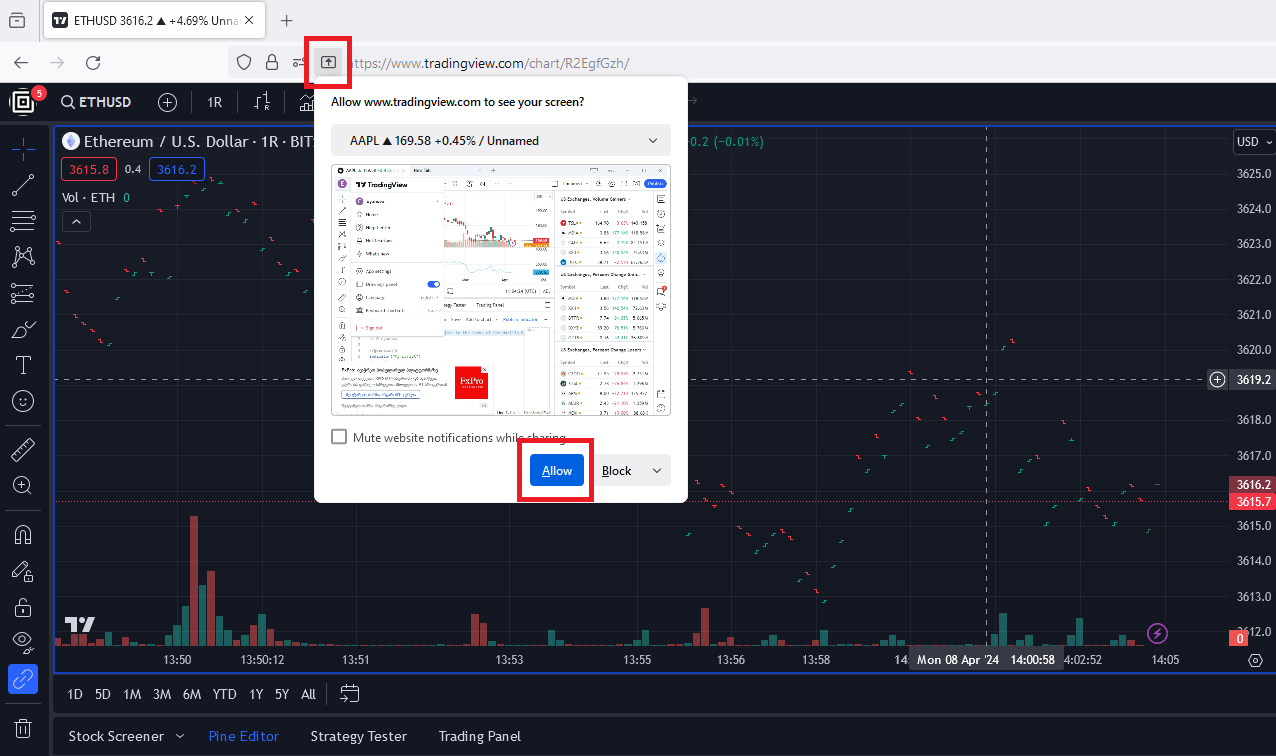Select the 1Y time range

[256, 694]
